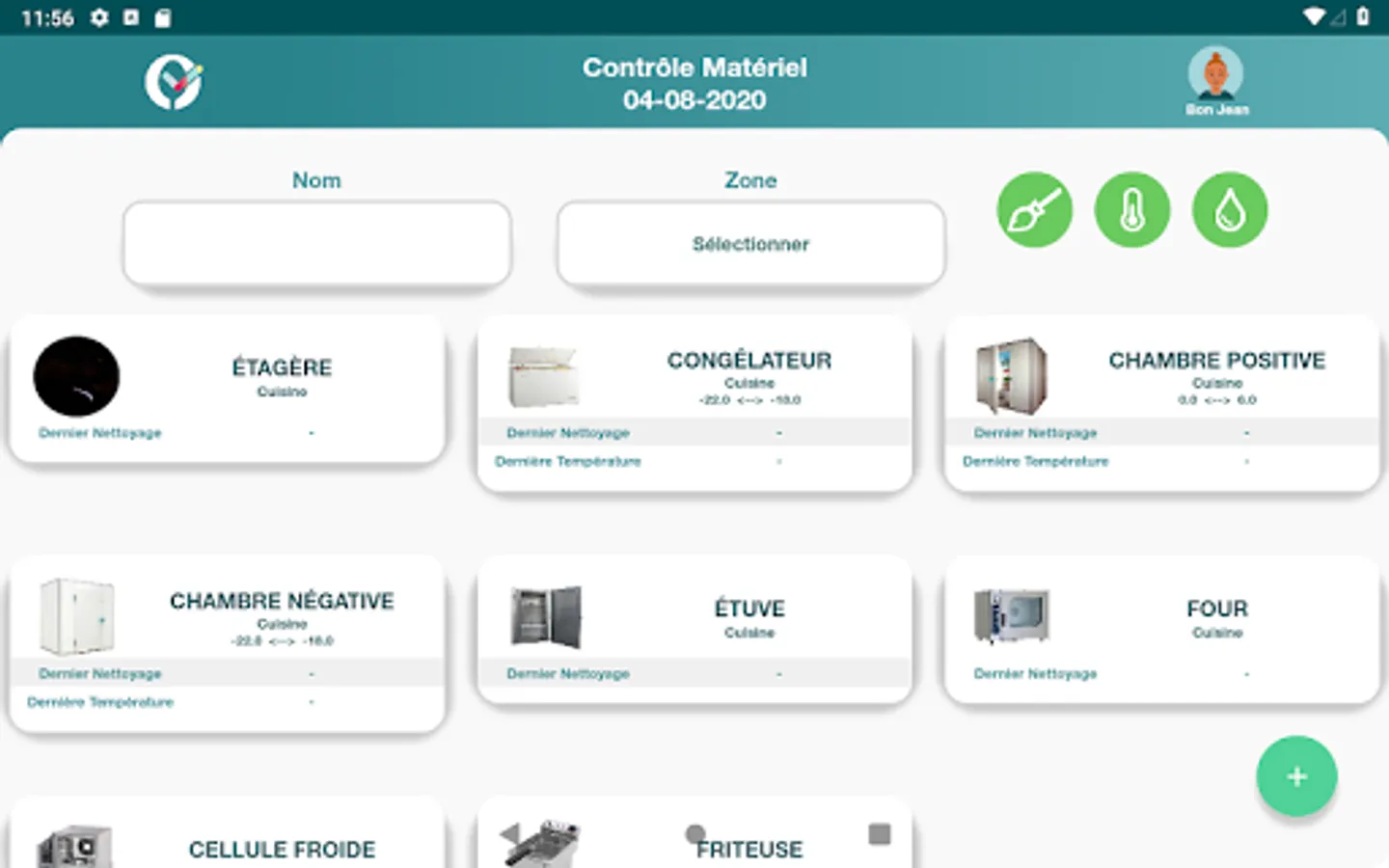The width and height of the screenshot is (1389, 868).
Task: Select the FRITEUSE fryer image
Action: [x=542, y=843]
